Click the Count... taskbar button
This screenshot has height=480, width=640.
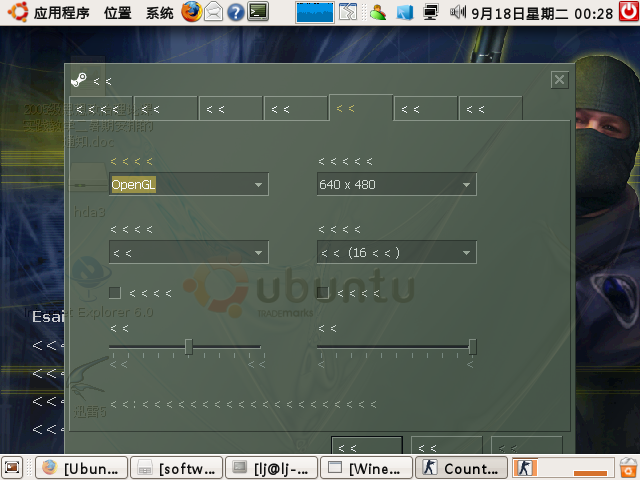(461, 468)
